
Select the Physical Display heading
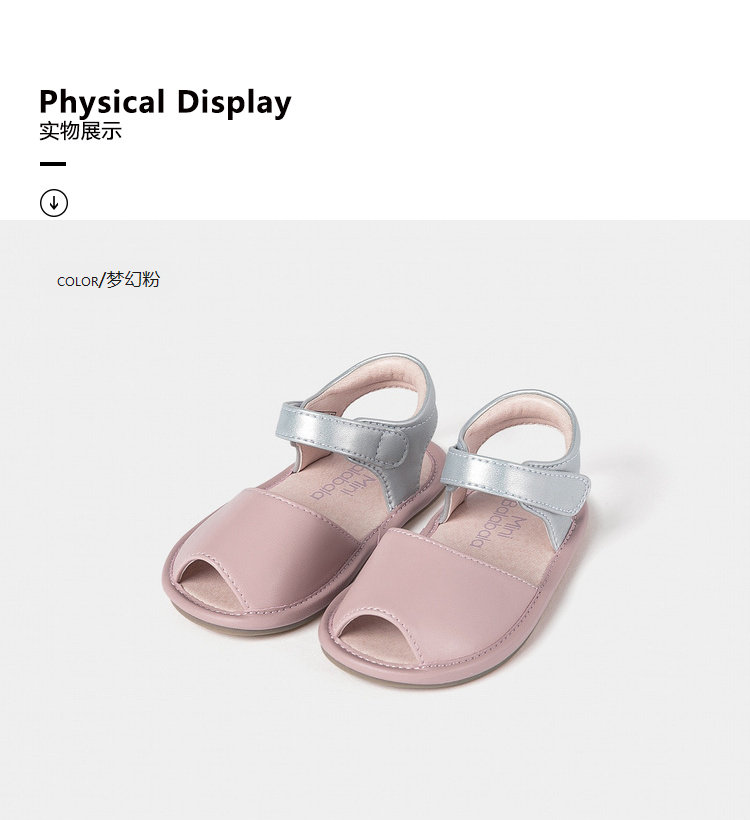165,103
